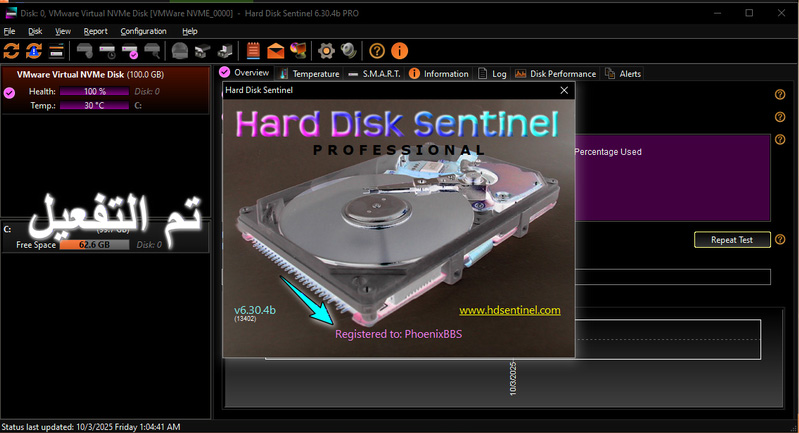Open the www.hdsentinel.com link
Image resolution: width=799 pixels, height=433 pixels.
click(509, 311)
